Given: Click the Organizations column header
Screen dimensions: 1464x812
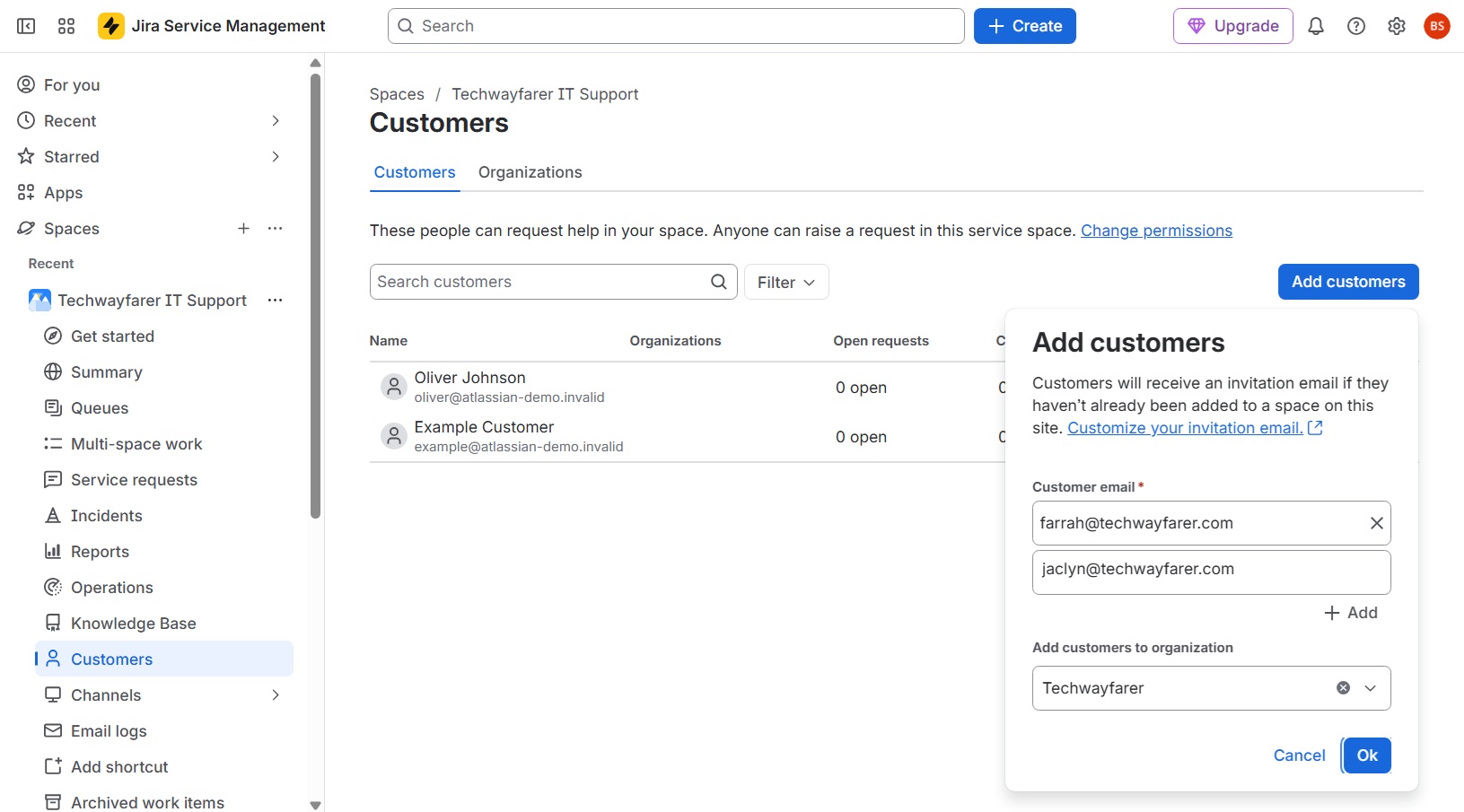Looking at the screenshot, I should [x=675, y=341].
